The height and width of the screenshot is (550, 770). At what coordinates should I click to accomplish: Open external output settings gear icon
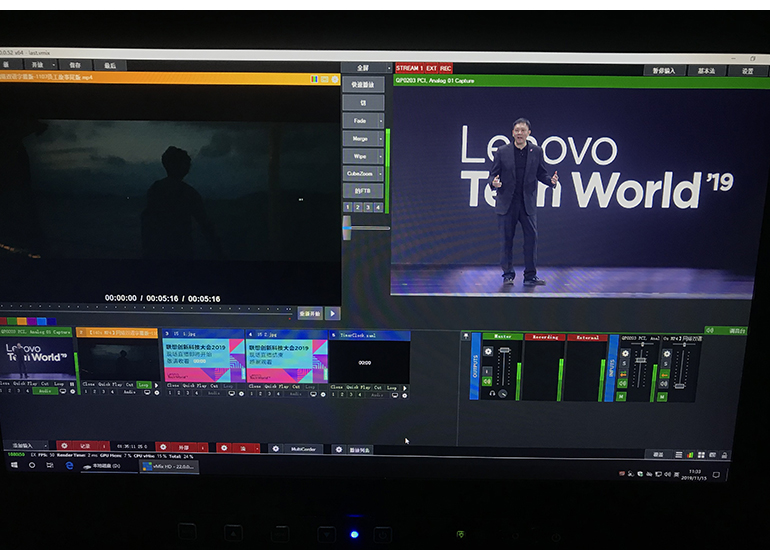(163, 446)
